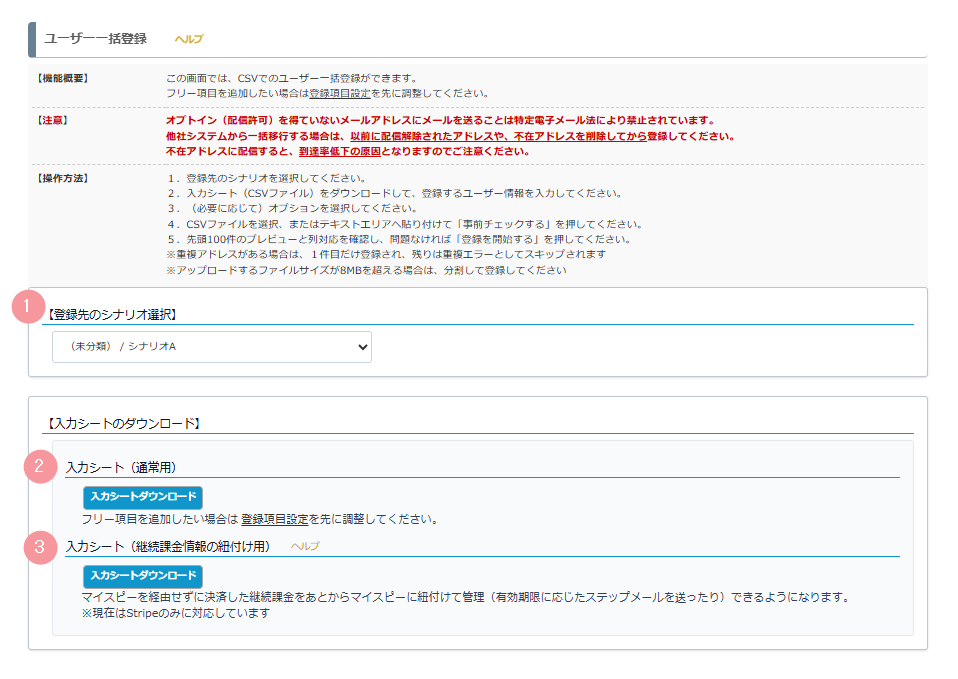Download the 継続課金情報の紐付け用 input sheet
958x679 pixels.
point(142,576)
